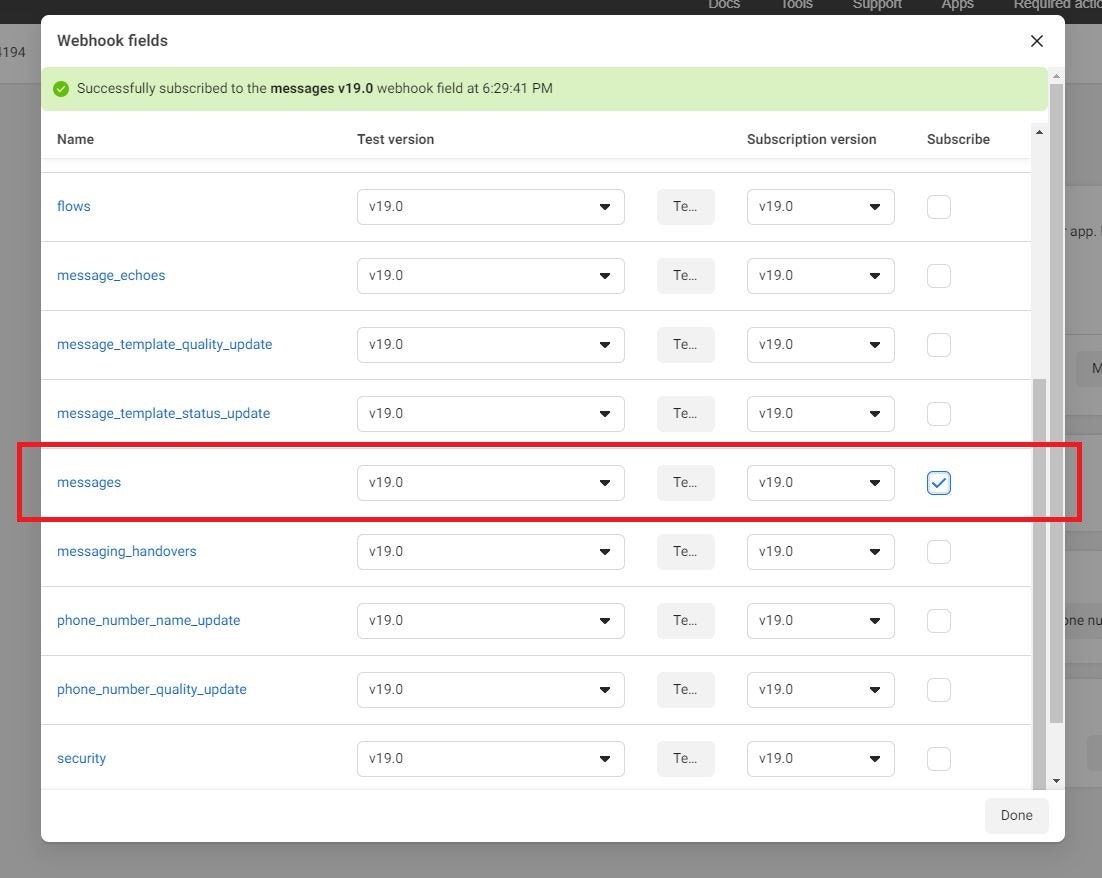The height and width of the screenshot is (878, 1102).
Task: Open the message_echoes field link
Action: tap(111, 275)
